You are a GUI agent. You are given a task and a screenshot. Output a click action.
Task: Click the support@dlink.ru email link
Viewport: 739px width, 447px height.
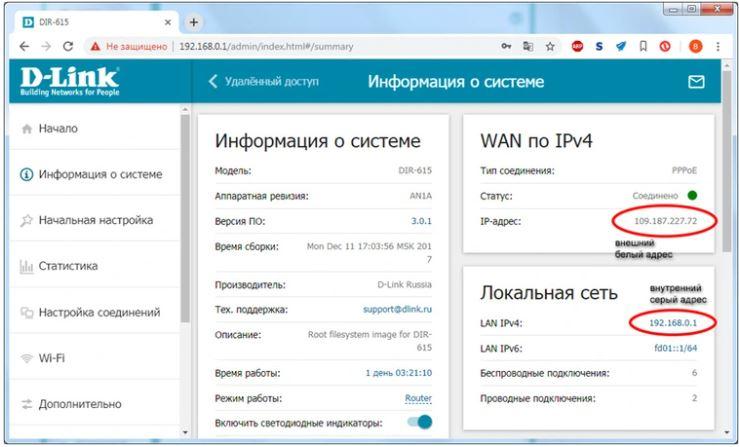[397, 309]
